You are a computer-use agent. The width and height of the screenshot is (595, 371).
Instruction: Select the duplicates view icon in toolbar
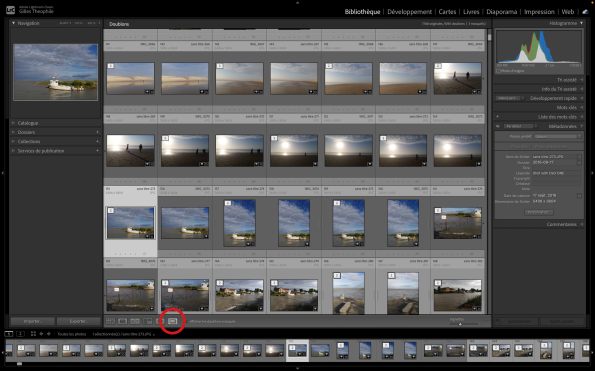point(172,321)
